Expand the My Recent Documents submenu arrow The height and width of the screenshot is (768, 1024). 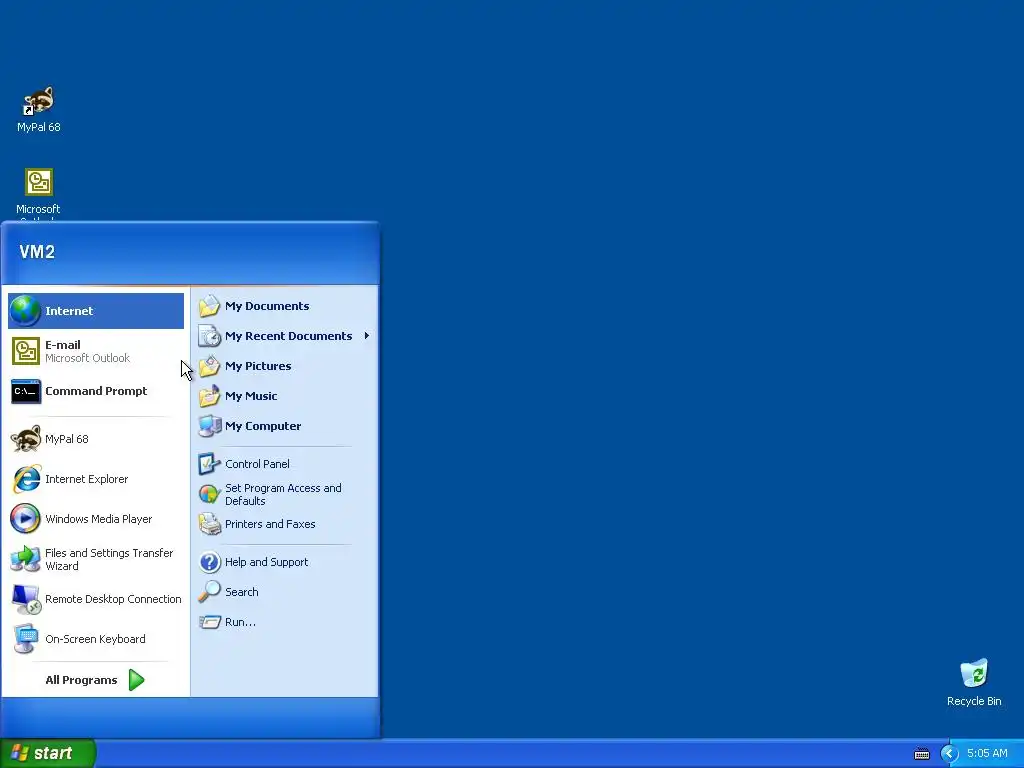[x=367, y=336]
